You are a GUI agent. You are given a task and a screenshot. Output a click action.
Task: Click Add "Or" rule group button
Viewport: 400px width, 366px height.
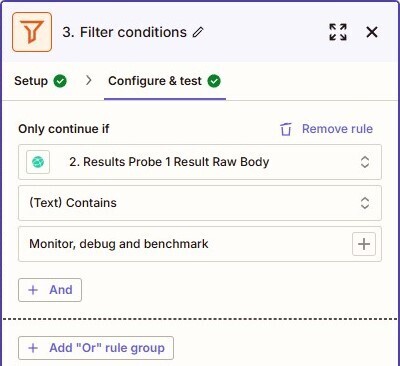[x=96, y=348]
